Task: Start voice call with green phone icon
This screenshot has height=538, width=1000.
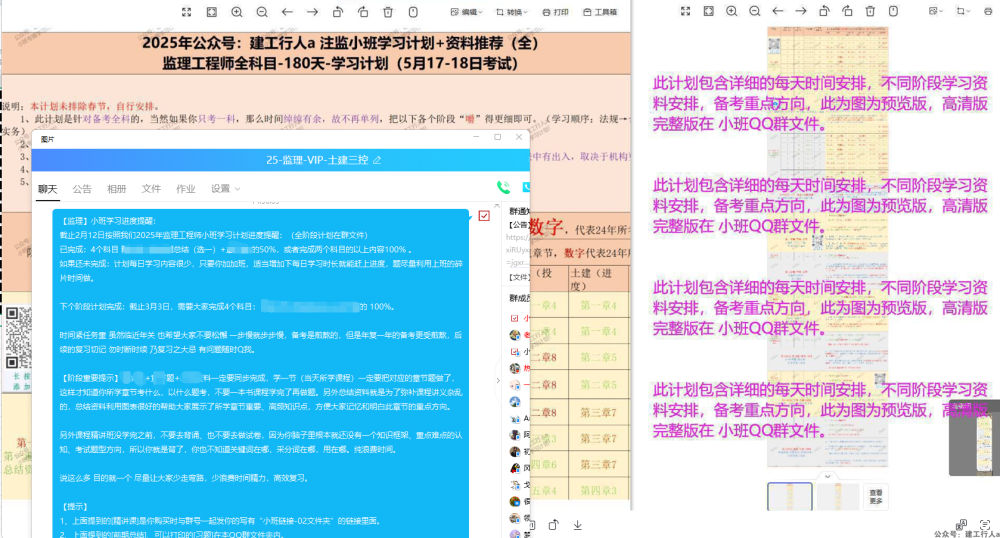Action: [x=504, y=187]
